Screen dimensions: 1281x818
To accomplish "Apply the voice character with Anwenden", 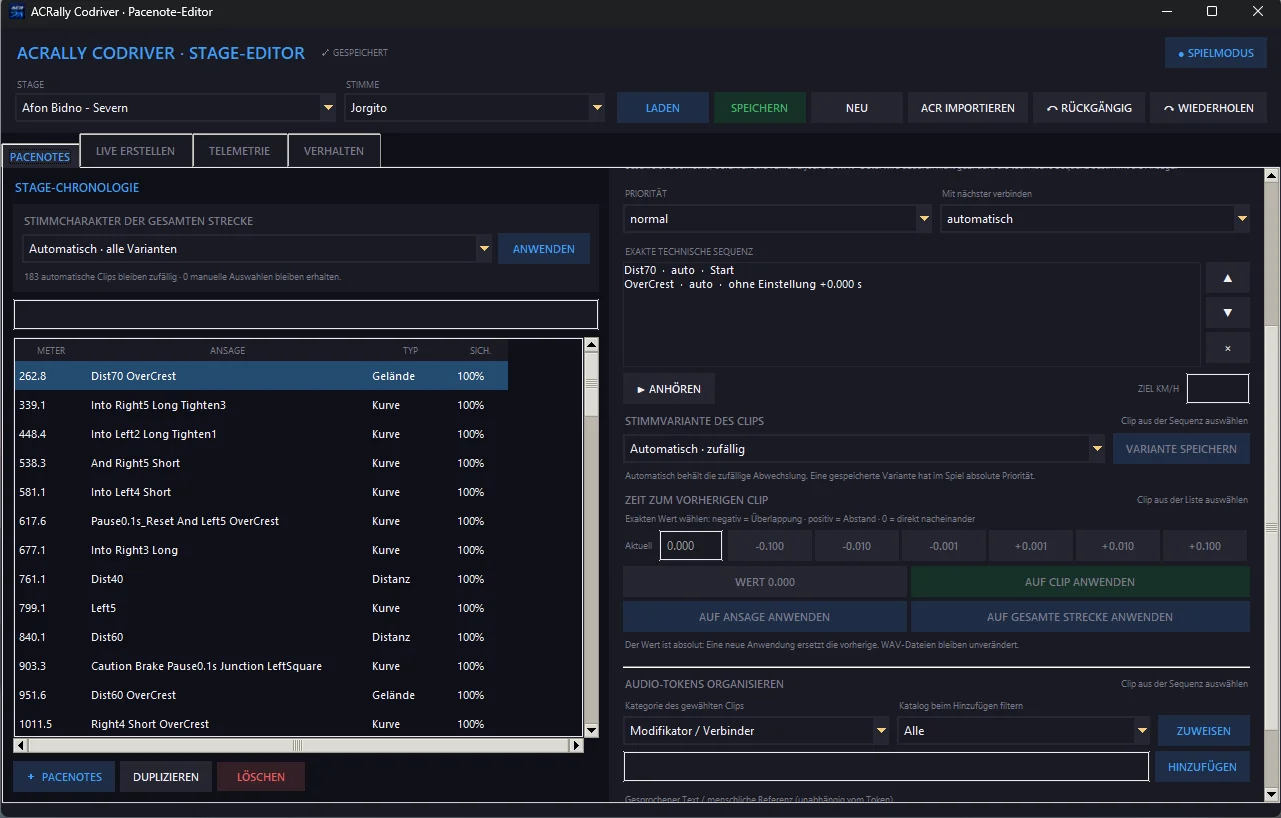I will [544, 249].
